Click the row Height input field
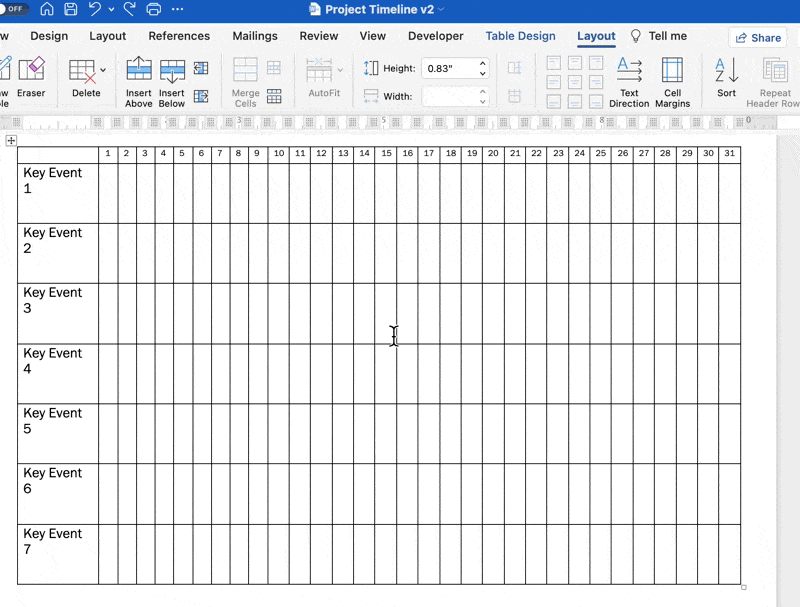800x607 pixels. (x=449, y=68)
